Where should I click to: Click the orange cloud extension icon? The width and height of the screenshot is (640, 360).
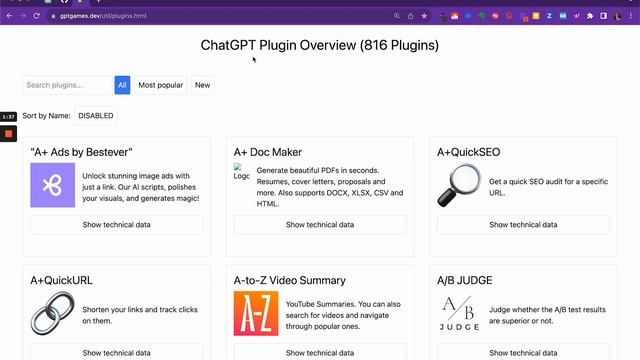tap(455, 16)
